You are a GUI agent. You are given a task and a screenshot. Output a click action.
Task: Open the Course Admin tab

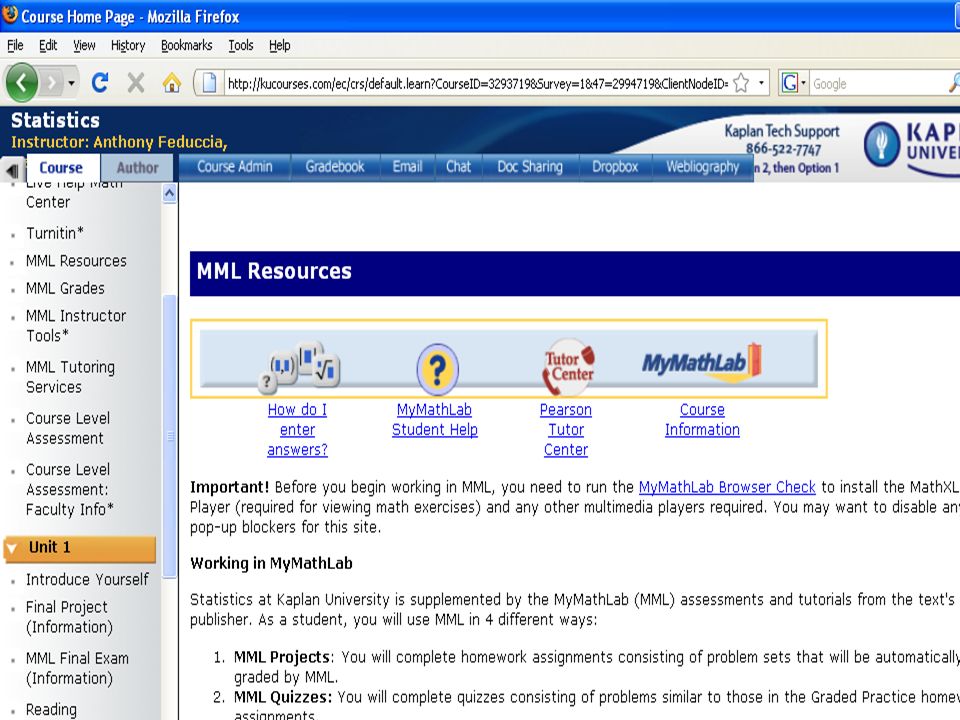click(234, 167)
